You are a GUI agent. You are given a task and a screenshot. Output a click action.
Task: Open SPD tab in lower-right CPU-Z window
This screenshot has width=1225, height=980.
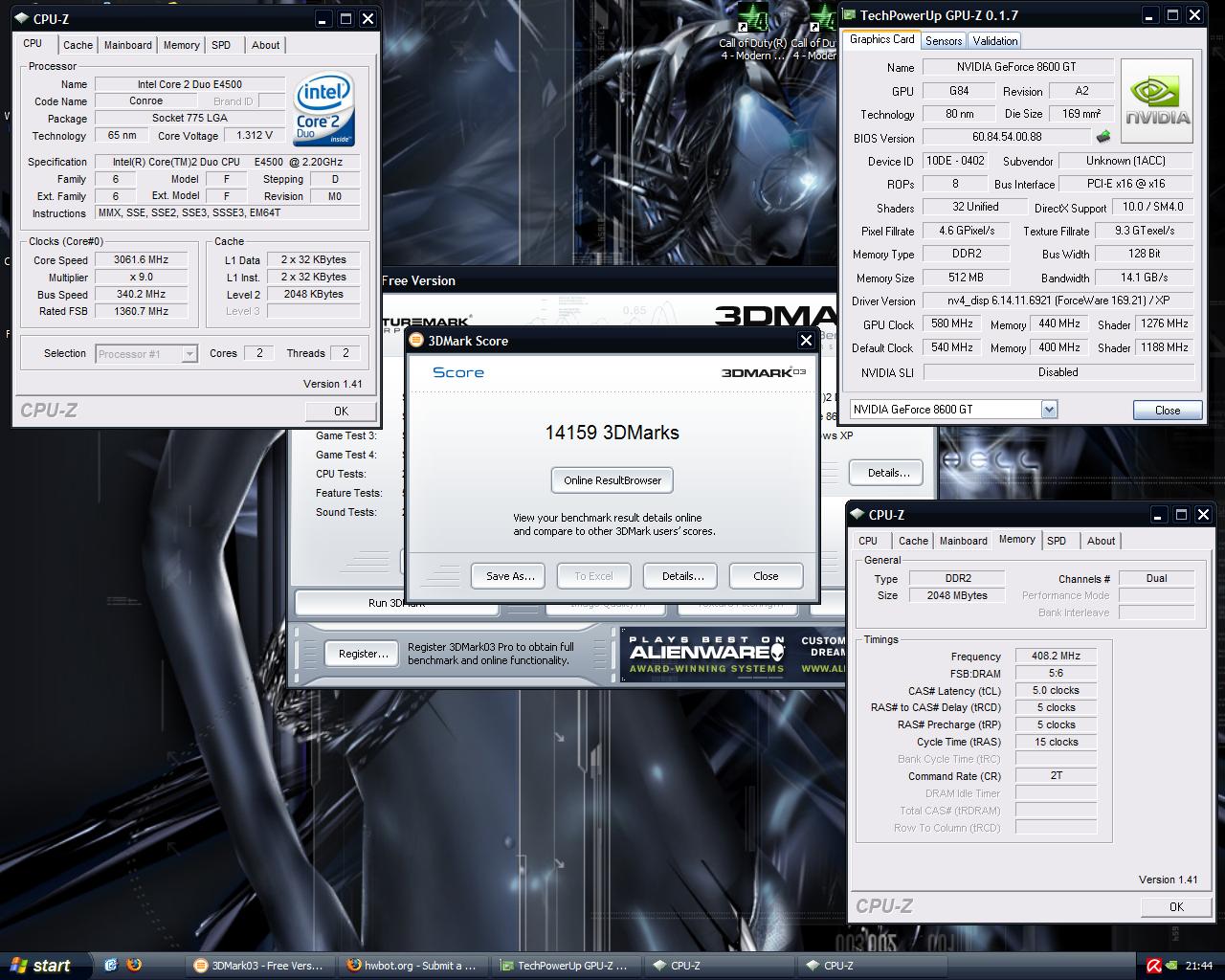[x=1057, y=541]
